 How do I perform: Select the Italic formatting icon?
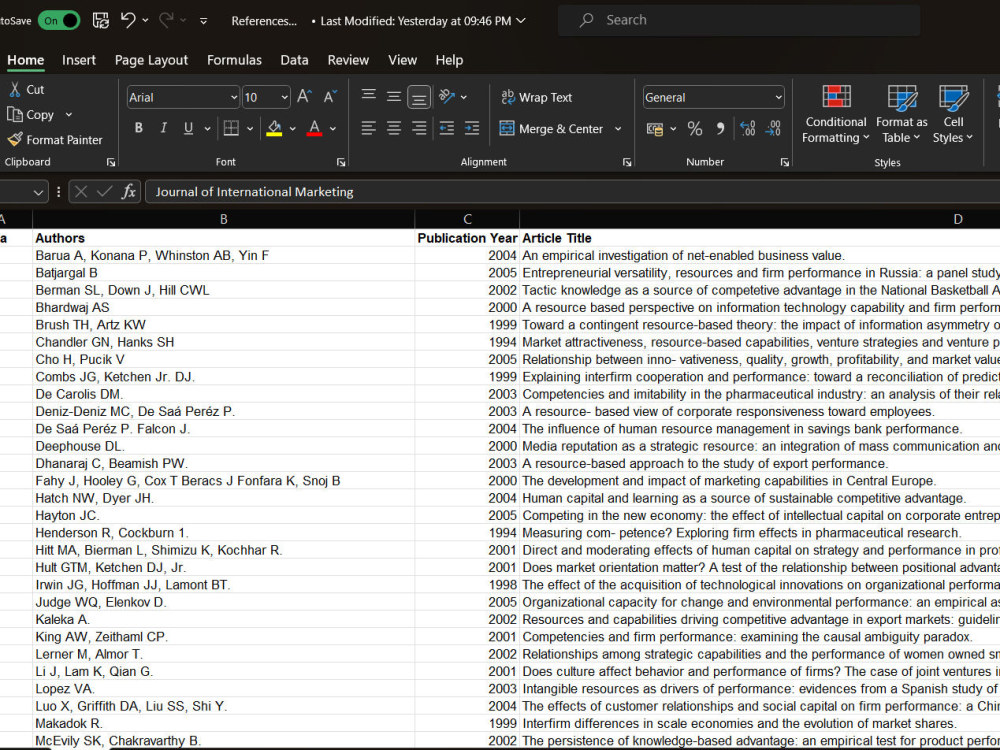pos(162,128)
